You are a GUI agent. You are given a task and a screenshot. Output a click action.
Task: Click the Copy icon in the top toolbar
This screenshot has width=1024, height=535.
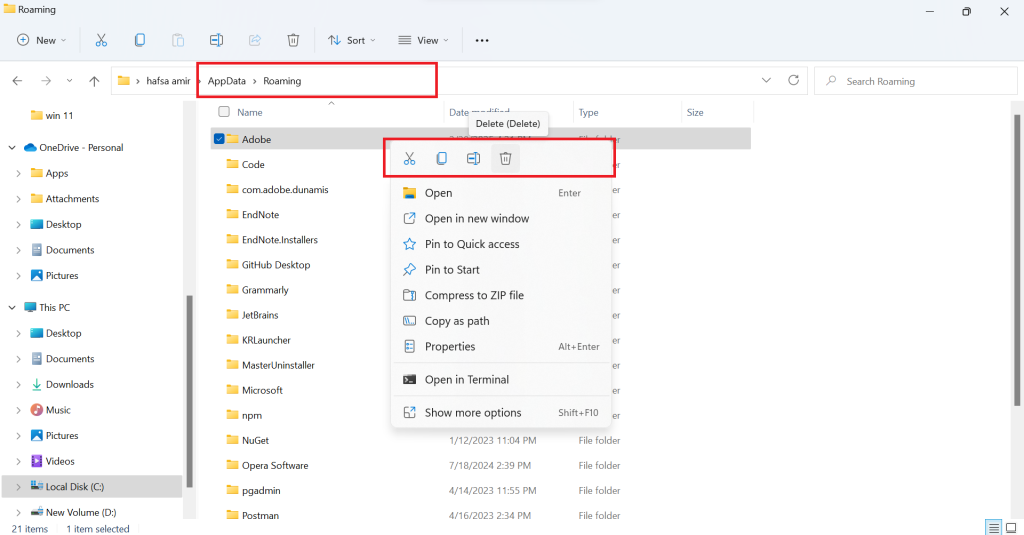140,41
